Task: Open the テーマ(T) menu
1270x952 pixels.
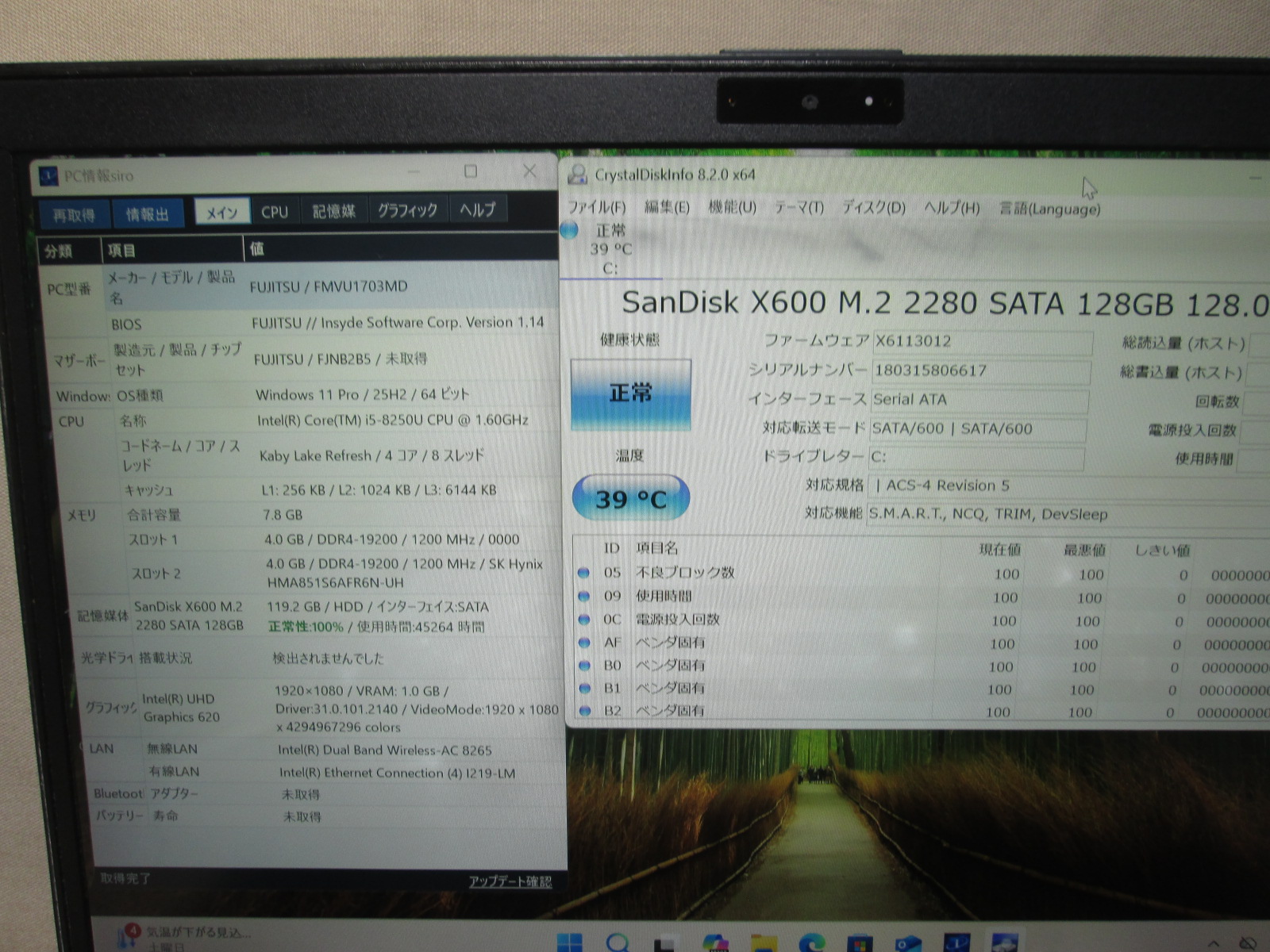Action: point(799,207)
